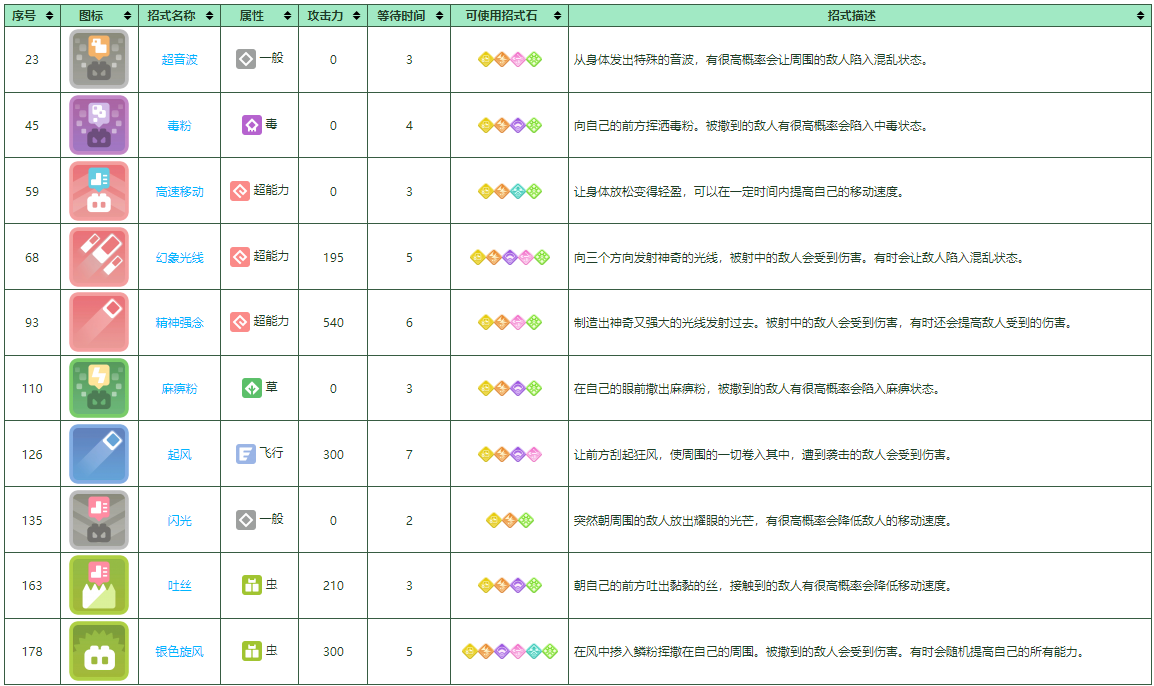Select wait time 2 in 闪光 row
Viewport: 1154px width, 686px height.
(409, 520)
